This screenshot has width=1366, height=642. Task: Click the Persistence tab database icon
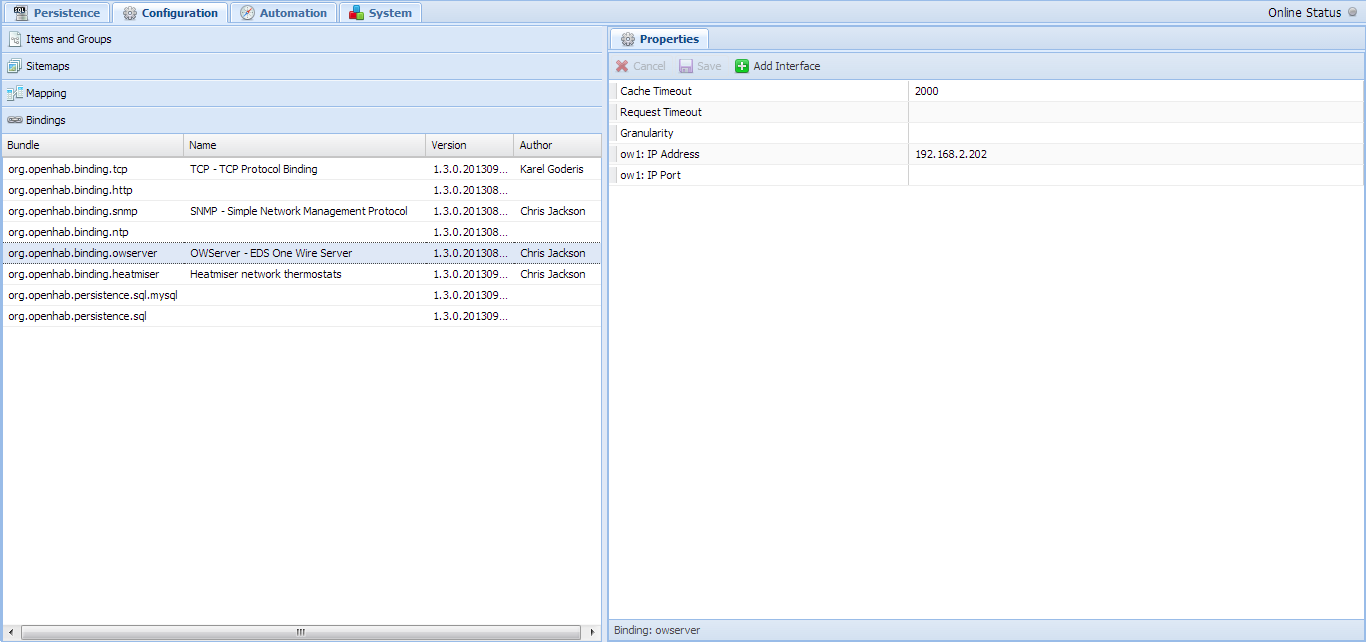click(x=21, y=13)
